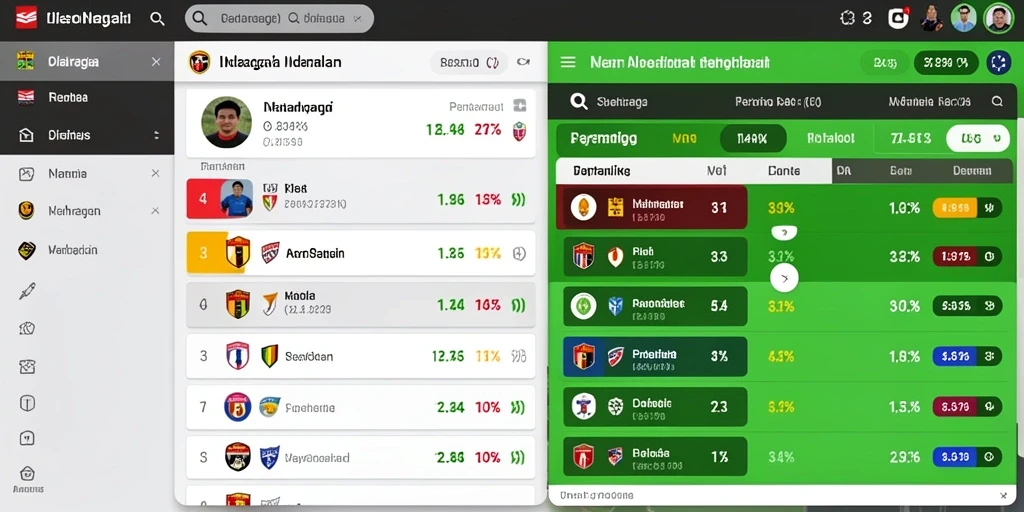1024x512 pixels.
Task: Click the round dark blue icon at green header right
Action: 998,62
